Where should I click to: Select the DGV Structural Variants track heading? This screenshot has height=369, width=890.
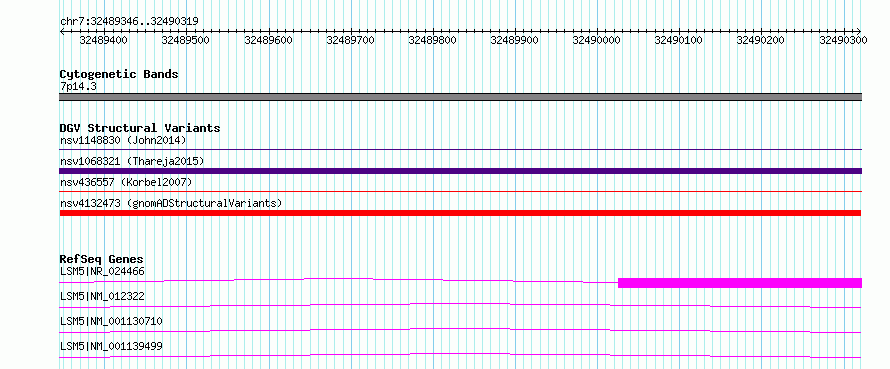click(x=140, y=128)
